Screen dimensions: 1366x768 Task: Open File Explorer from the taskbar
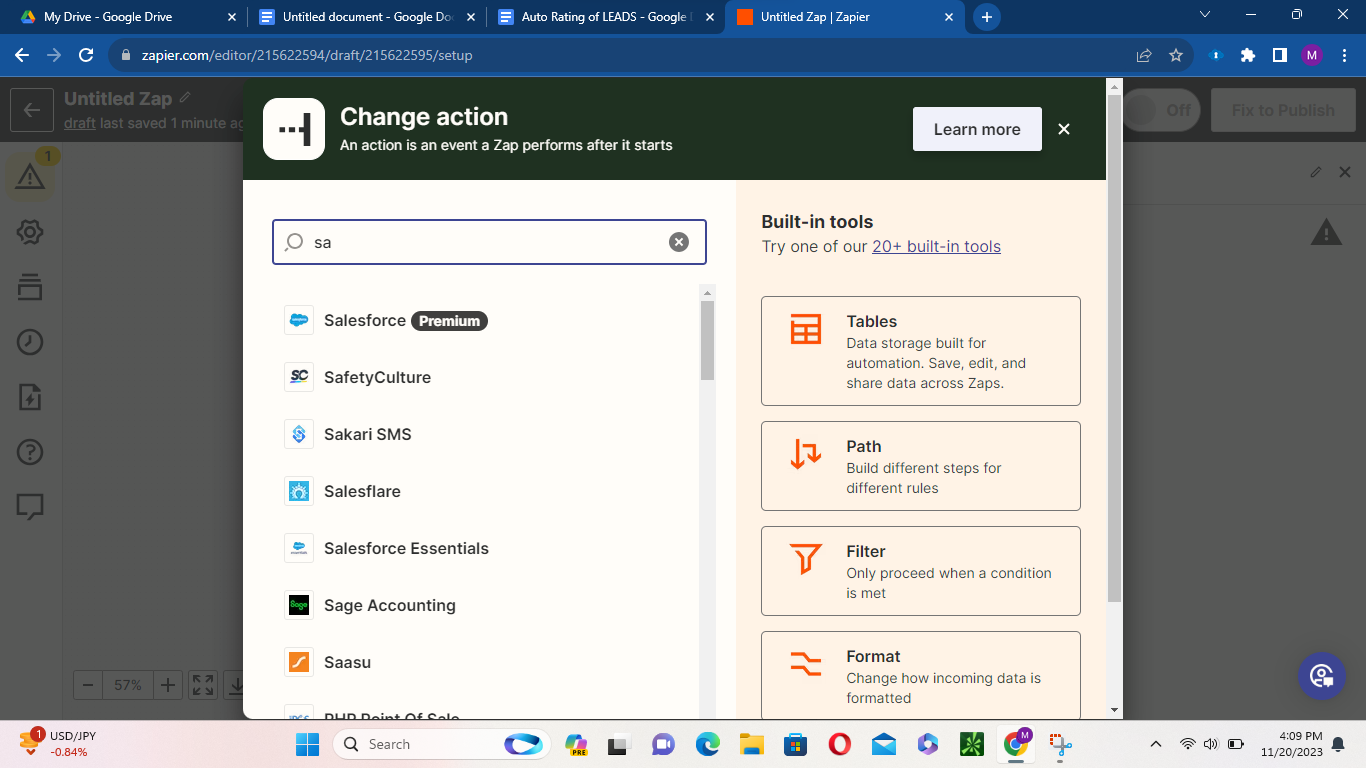(x=751, y=744)
